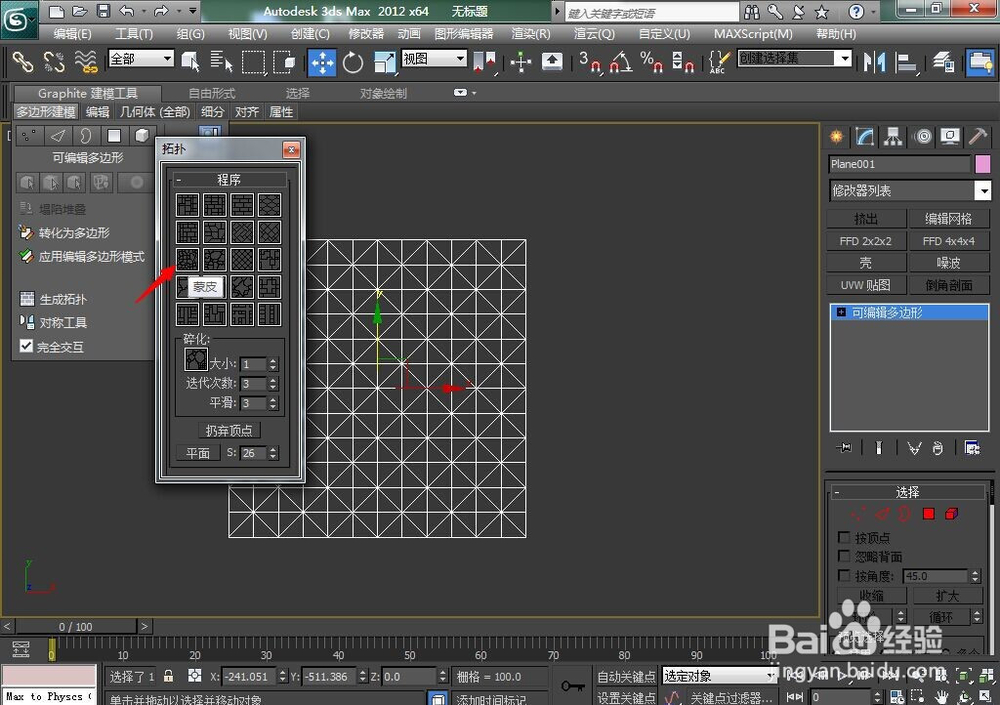This screenshot has height=705, width=1000.
Task: Open Select by Name list icon
Action: [x=221, y=63]
